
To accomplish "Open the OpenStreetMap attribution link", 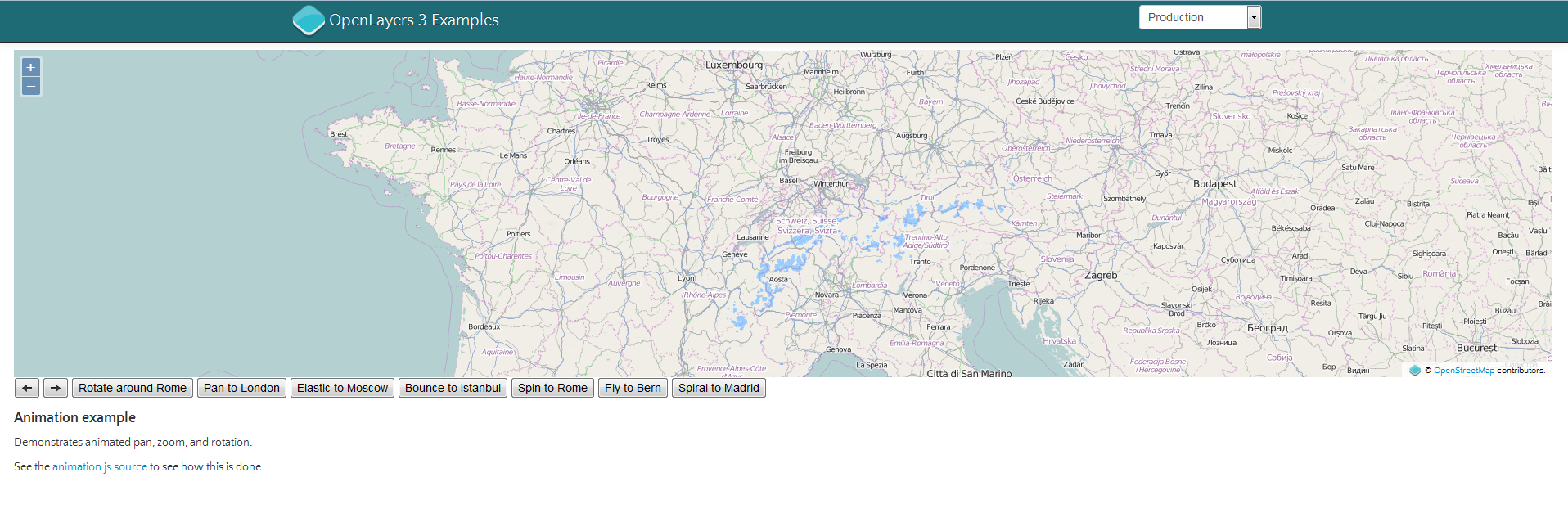I will 1464,371.
